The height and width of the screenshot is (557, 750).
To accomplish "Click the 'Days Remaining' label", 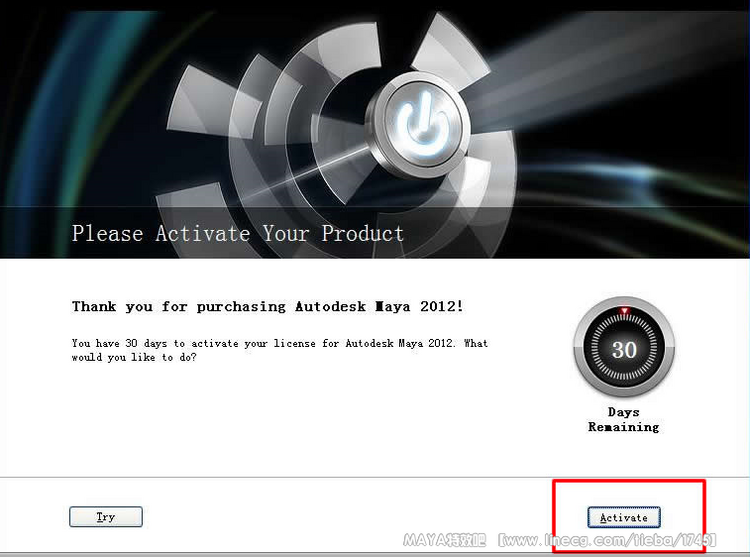I will (623, 419).
